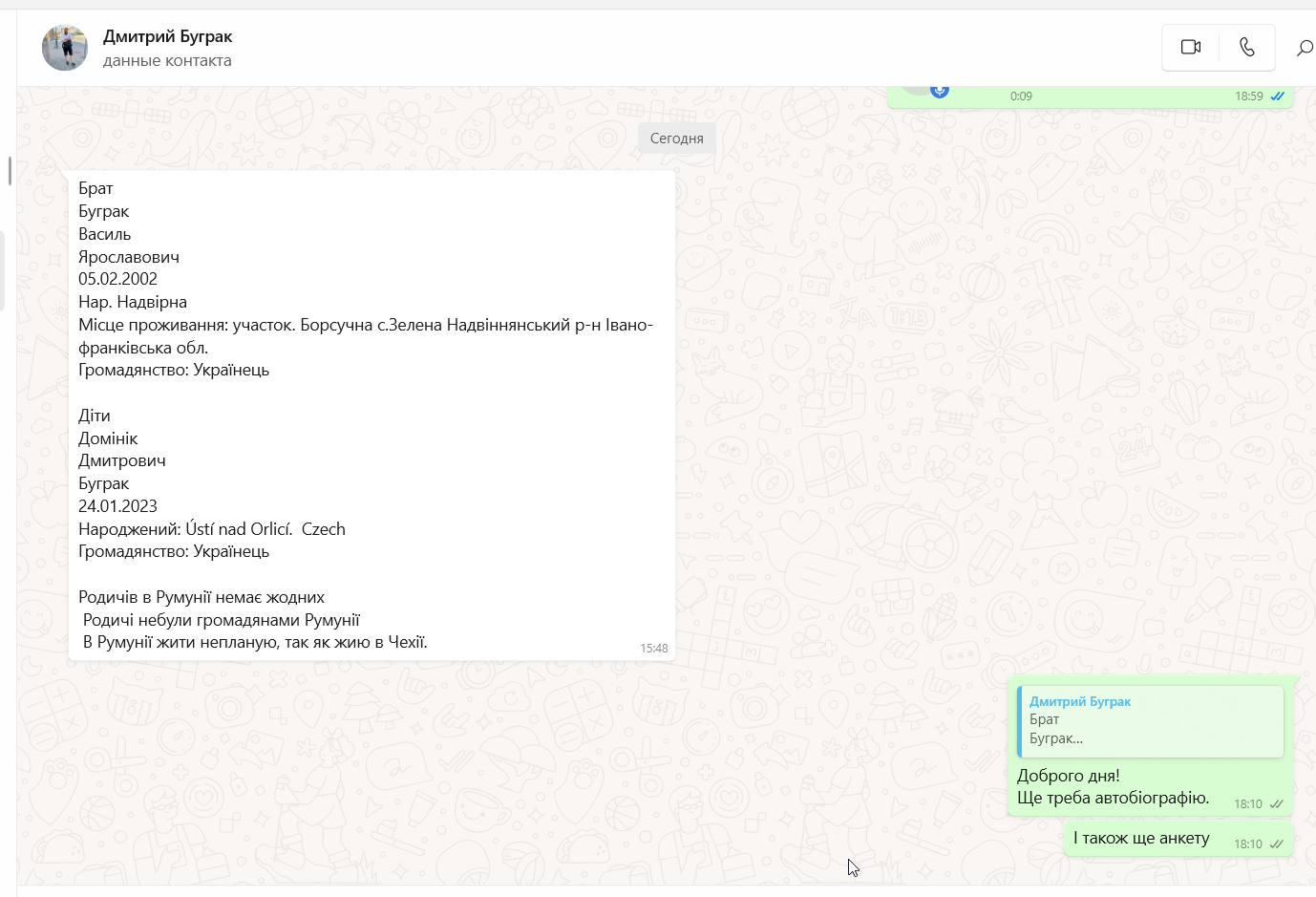This screenshot has height=897, width=1316.
Task: Click the 18:59 timestamp on voice message
Action: [x=1248, y=96]
